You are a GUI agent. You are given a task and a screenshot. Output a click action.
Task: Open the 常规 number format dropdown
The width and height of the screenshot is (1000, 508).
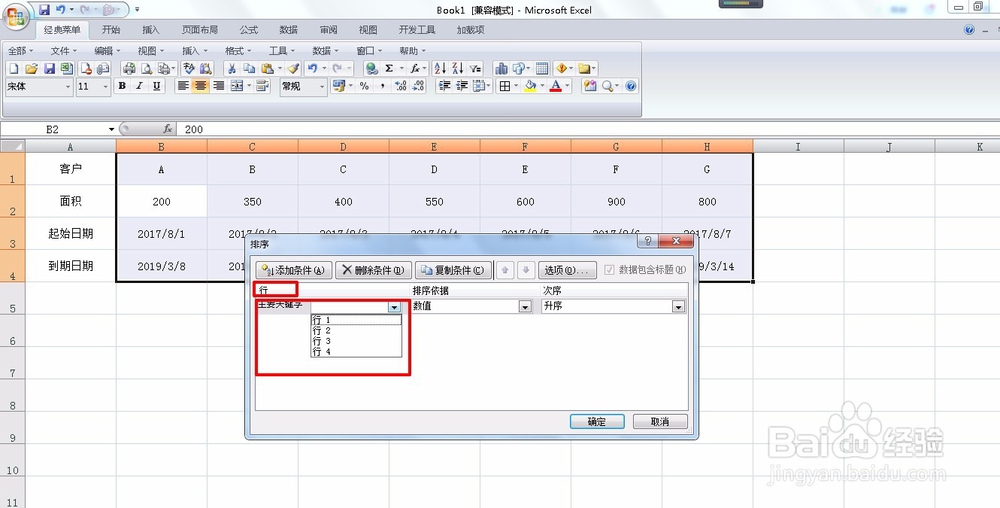point(322,87)
